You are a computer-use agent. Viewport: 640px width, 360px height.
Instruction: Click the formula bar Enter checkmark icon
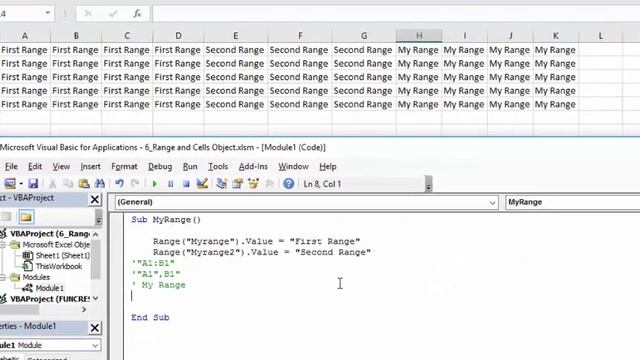(x=113, y=14)
